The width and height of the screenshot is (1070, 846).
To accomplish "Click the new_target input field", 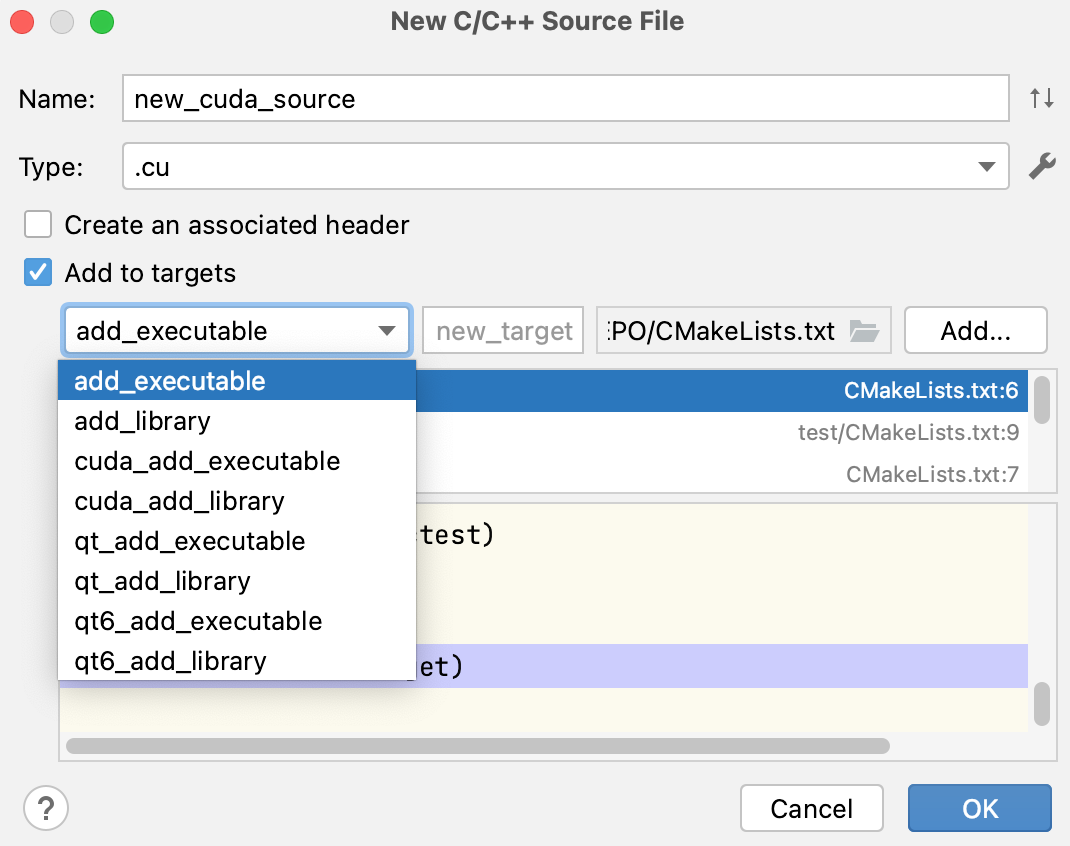I will pos(502,330).
